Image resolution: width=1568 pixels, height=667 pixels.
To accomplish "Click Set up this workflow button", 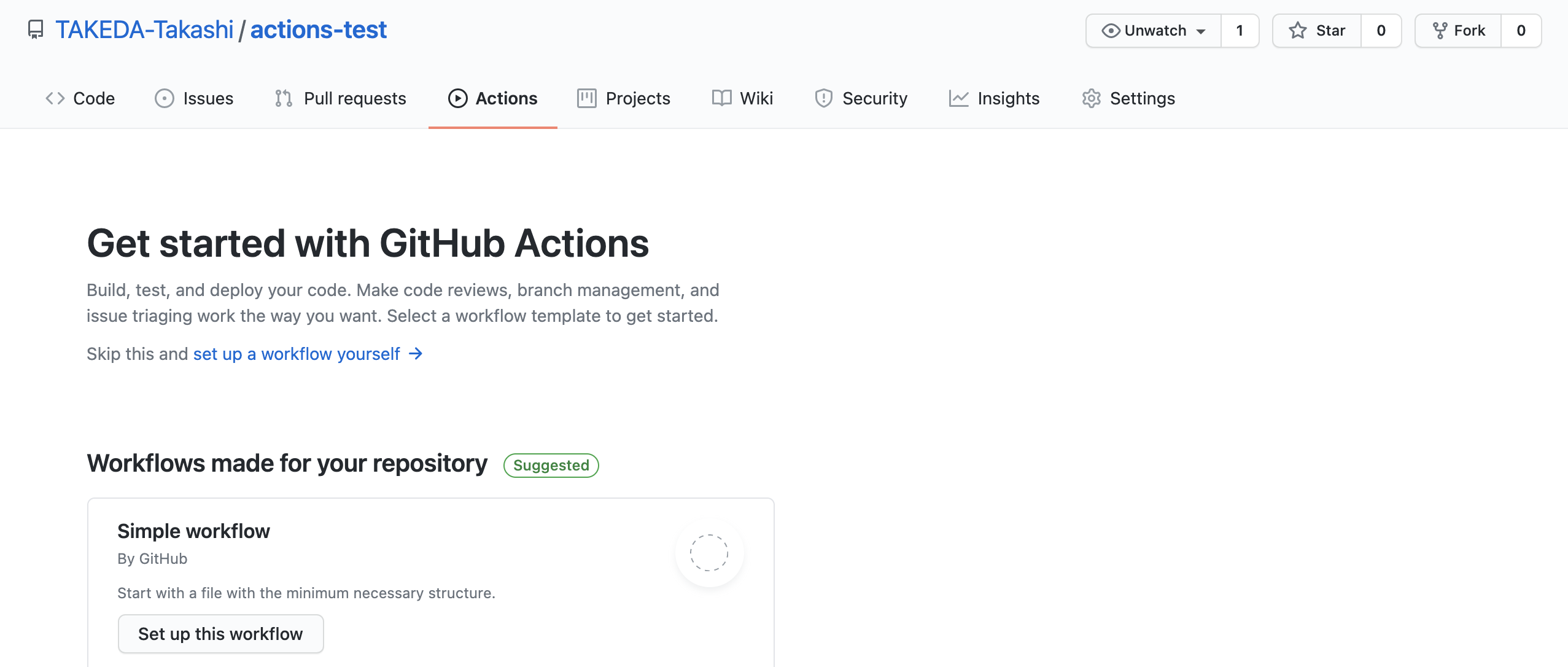I will pyautogui.click(x=220, y=633).
